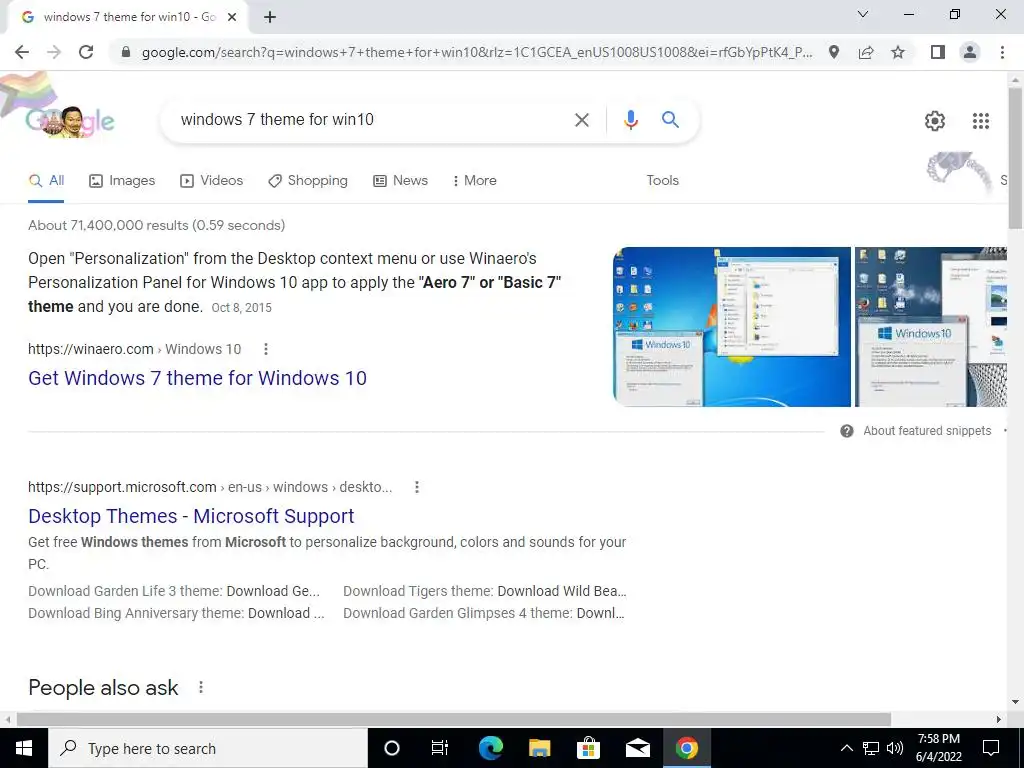Screen dimensions: 1024x768
Task: Click the taskbar search box
Action: 208,748
